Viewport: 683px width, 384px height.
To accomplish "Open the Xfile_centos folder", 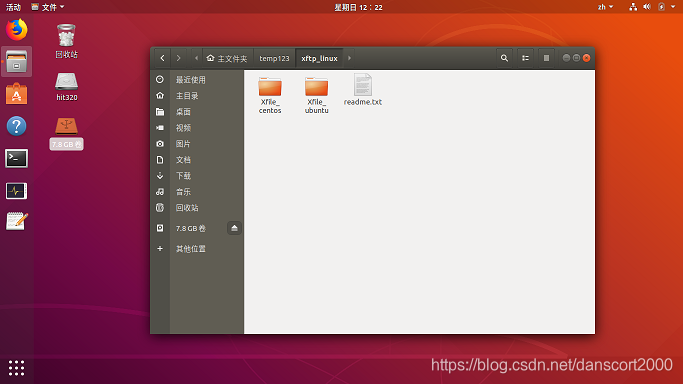I will coord(270,95).
